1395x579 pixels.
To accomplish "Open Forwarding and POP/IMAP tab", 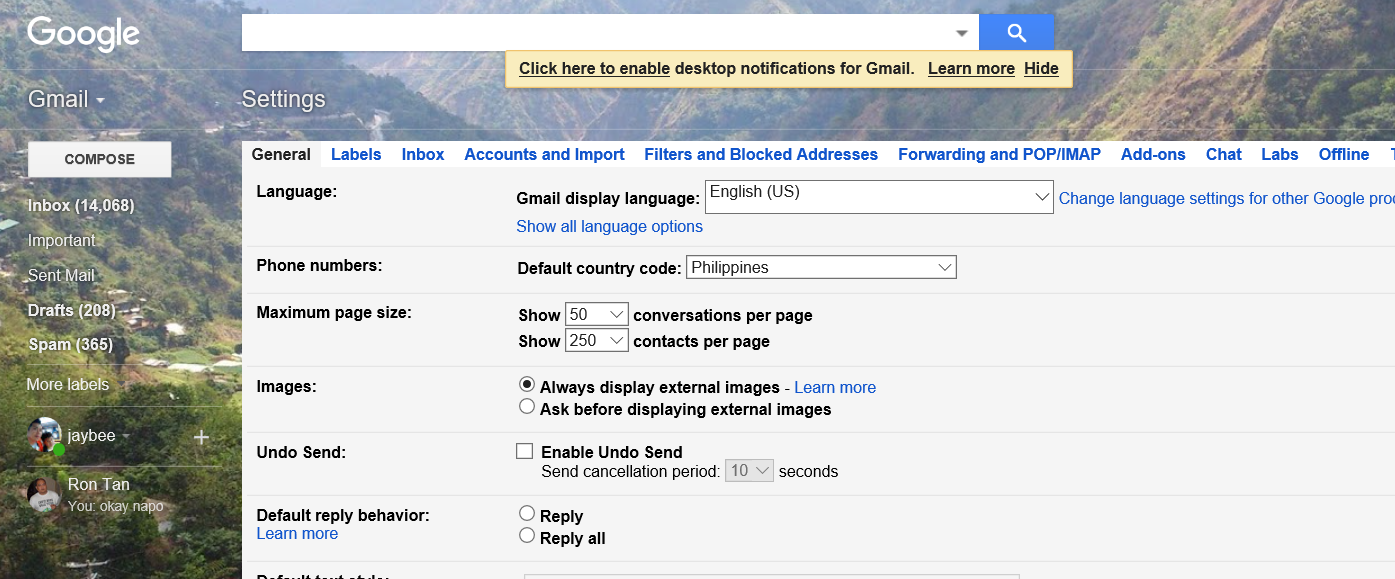I will tap(999, 154).
